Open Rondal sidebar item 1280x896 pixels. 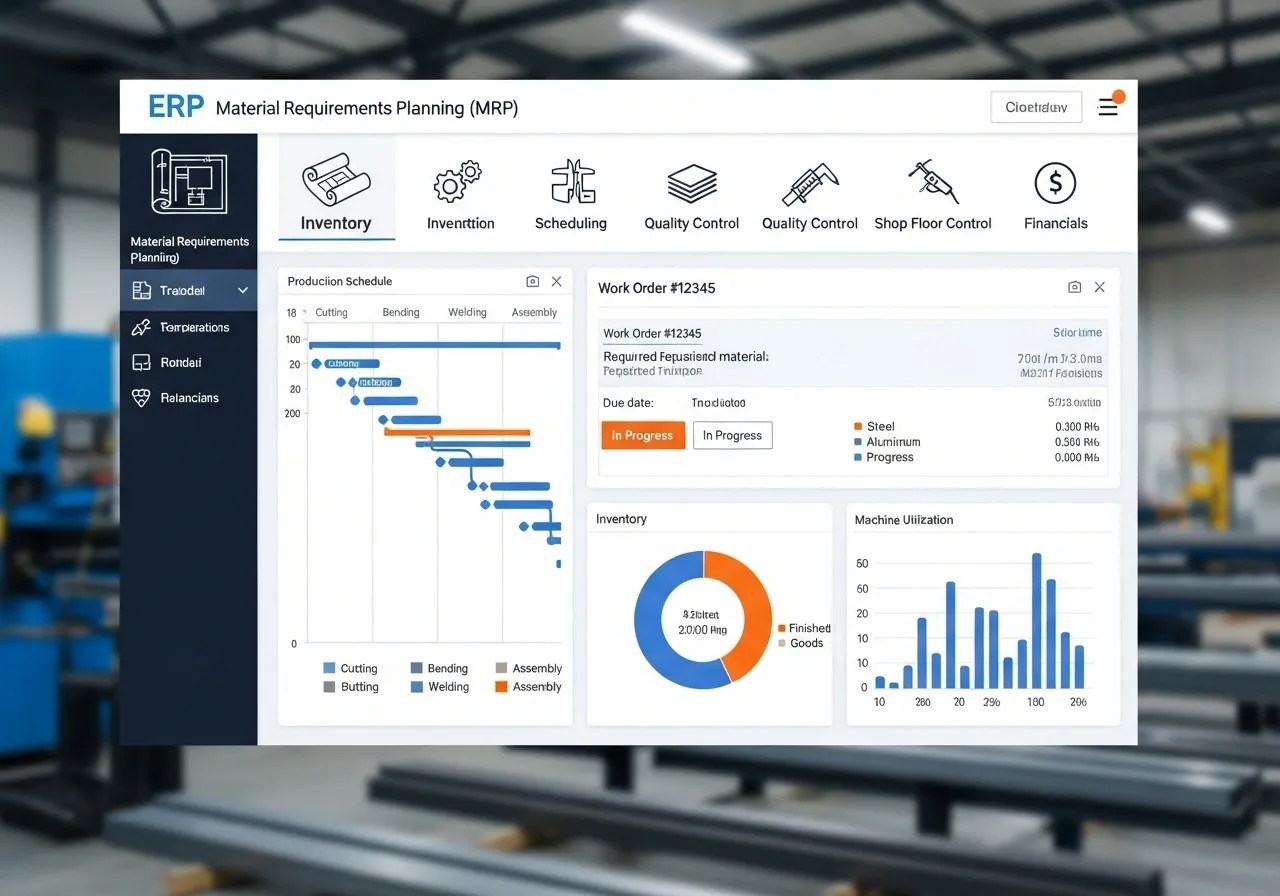180,363
